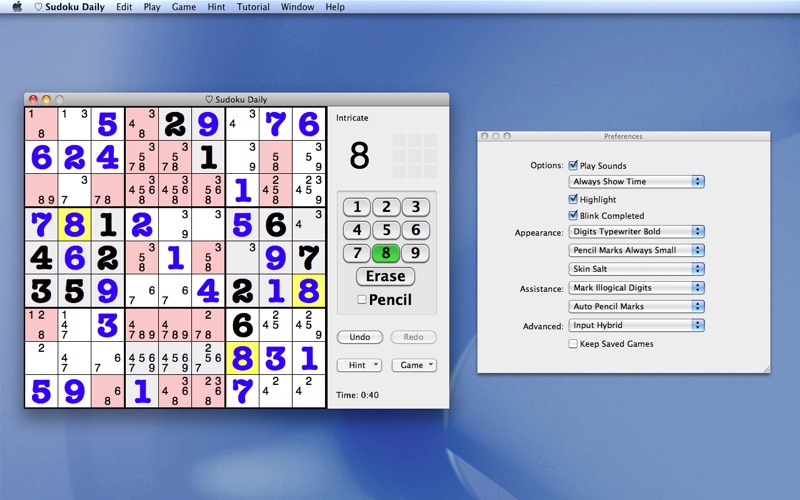
Task: Select the black 6 cell in row seven
Action: pyautogui.click(x=242, y=324)
